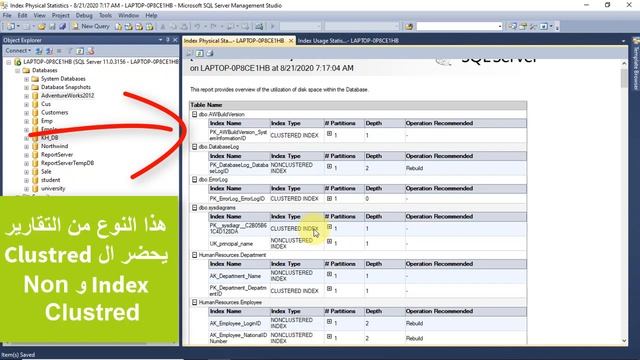The height and width of the screenshot is (360, 640).
Task: Collapse the HumanResources.Department table group
Action: click(x=195, y=255)
